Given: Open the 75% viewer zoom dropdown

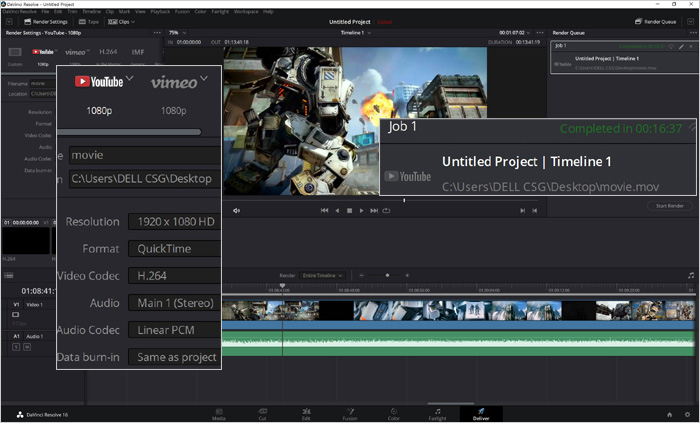Looking at the screenshot, I should pyautogui.click(x=177, y=33).
